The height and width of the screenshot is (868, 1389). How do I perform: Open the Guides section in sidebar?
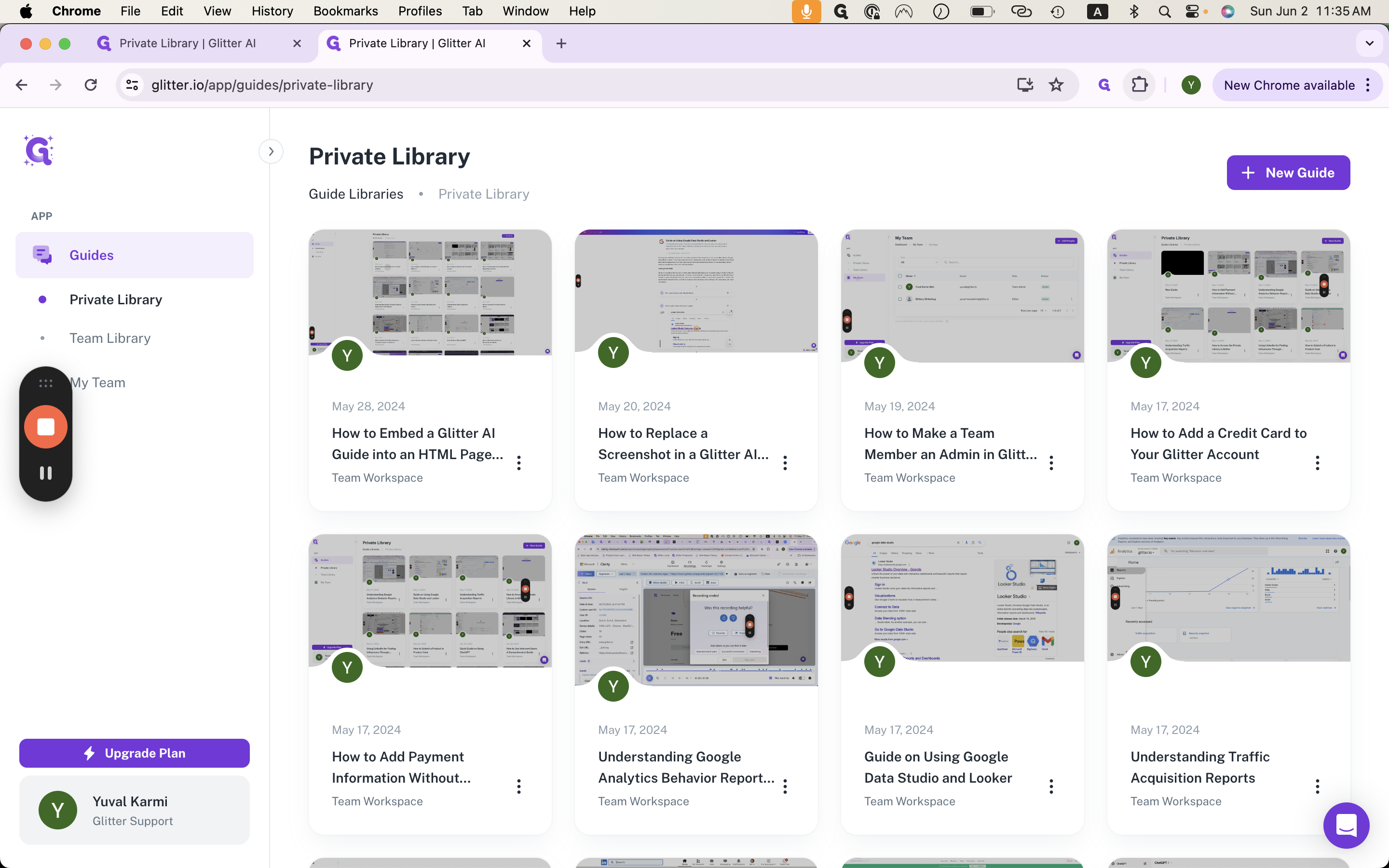134,255
